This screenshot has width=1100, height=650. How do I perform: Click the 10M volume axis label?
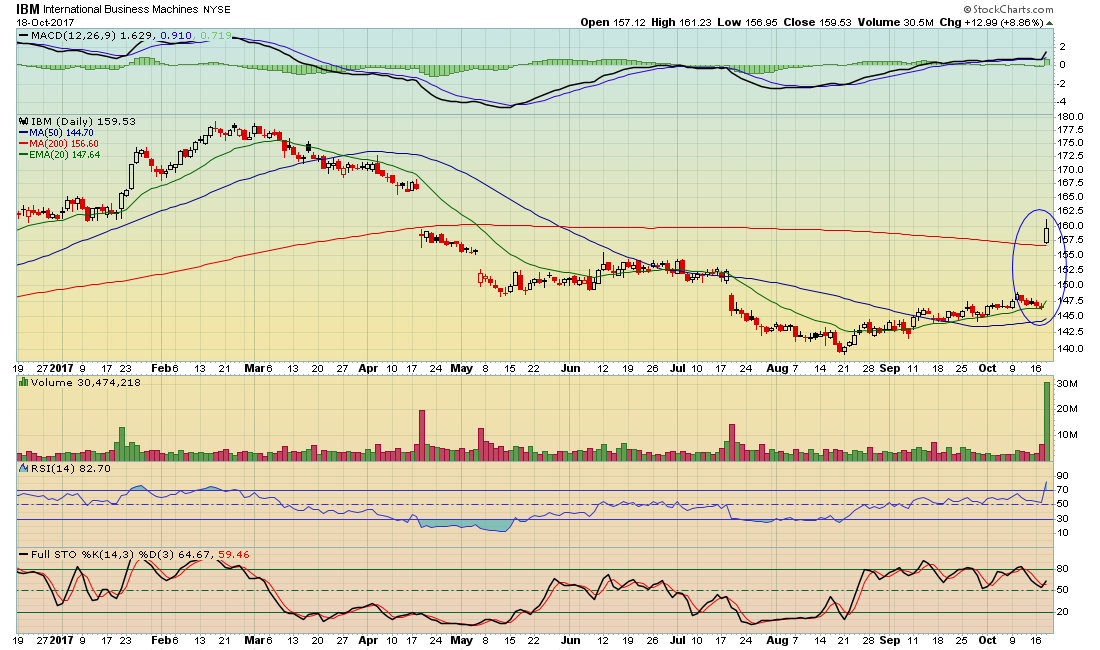point(1067,435)
